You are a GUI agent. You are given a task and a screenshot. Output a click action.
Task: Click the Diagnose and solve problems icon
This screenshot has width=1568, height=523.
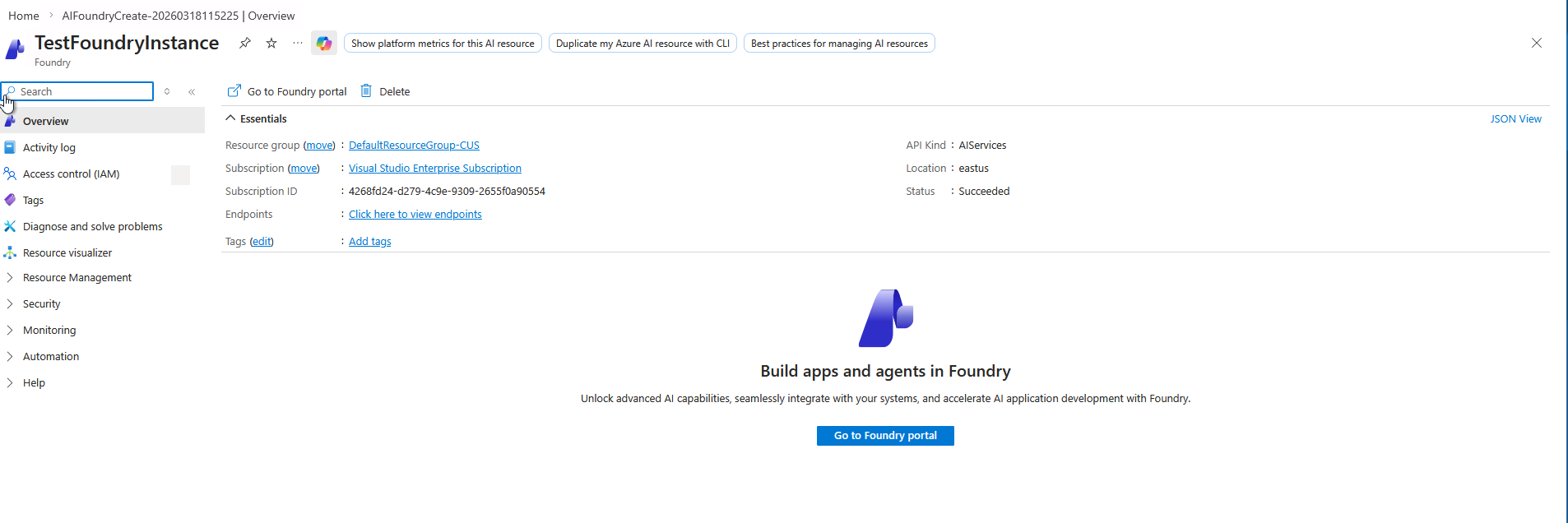point(10,226)
